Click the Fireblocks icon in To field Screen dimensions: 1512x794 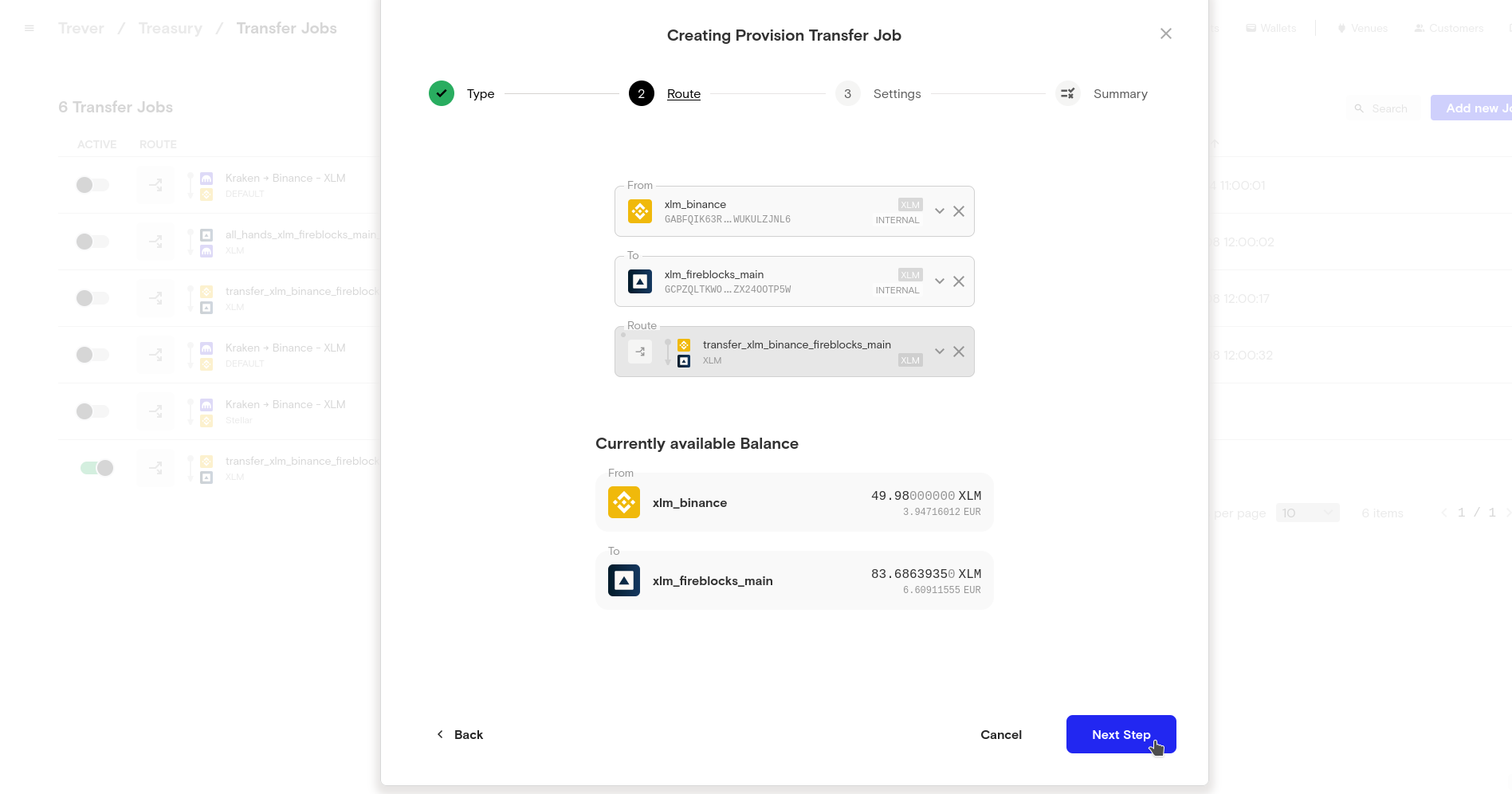[x=640, y=281]
